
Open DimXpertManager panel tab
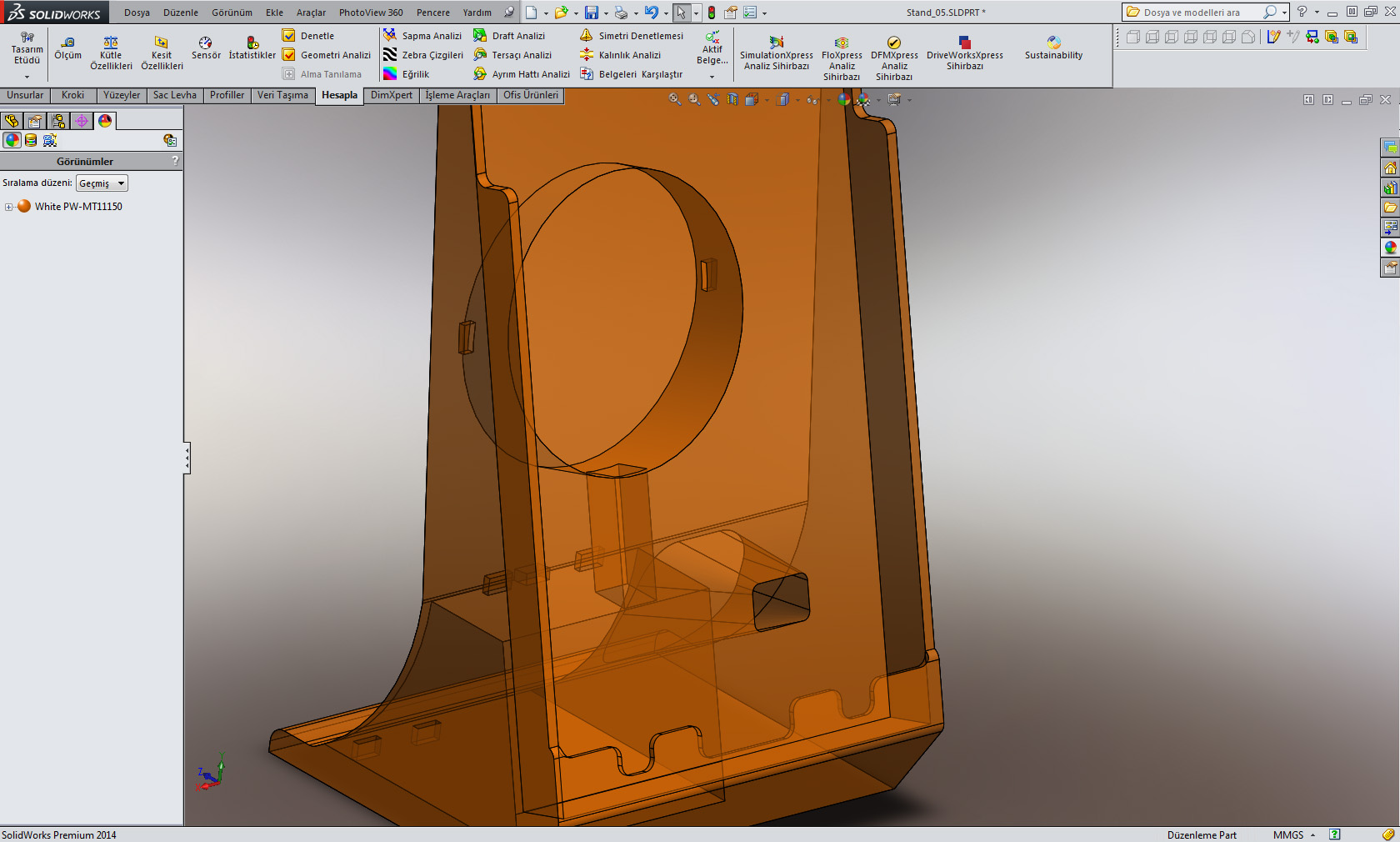click(82, 121)
